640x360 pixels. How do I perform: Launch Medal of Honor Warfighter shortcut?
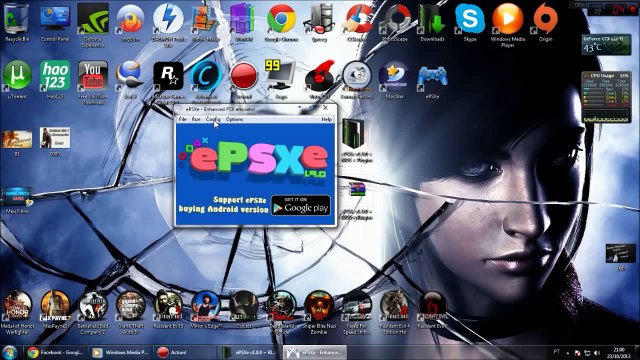point(17,312)
